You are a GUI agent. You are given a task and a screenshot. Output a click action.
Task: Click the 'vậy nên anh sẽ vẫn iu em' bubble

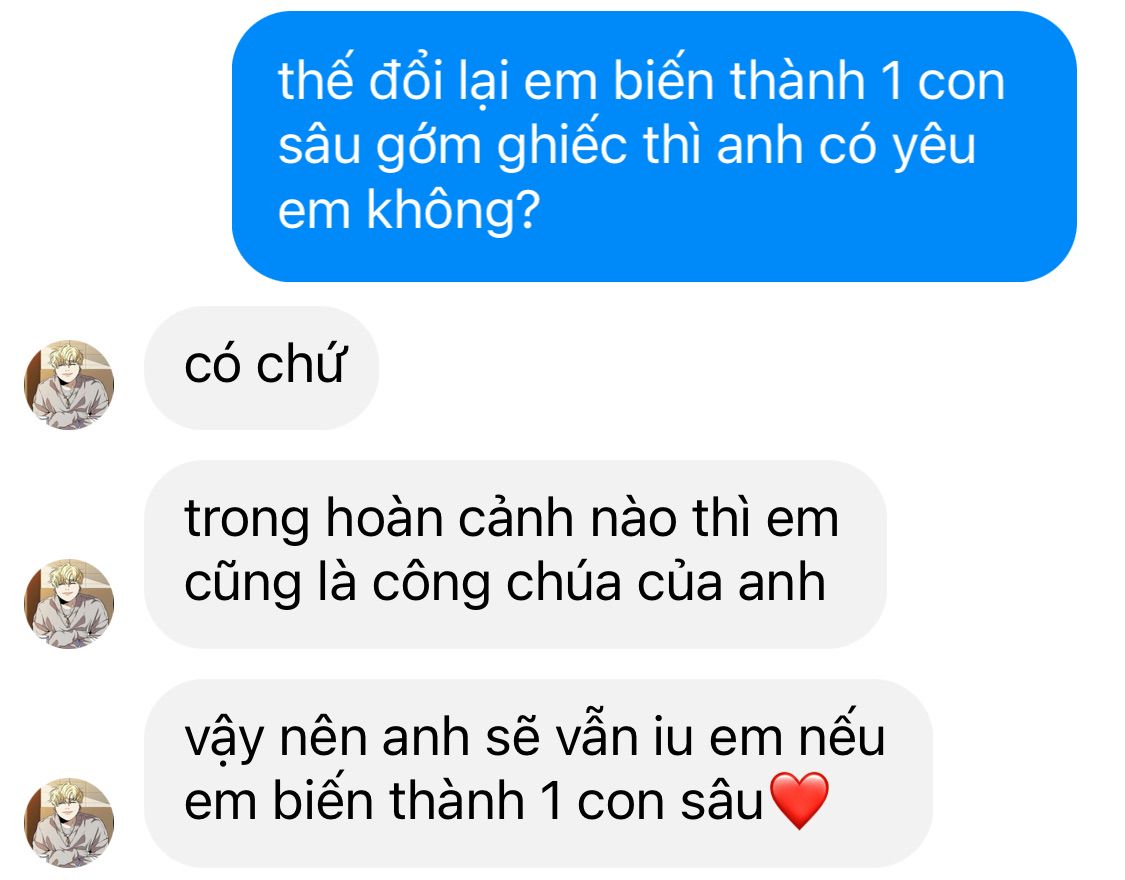tap(538, 773)
